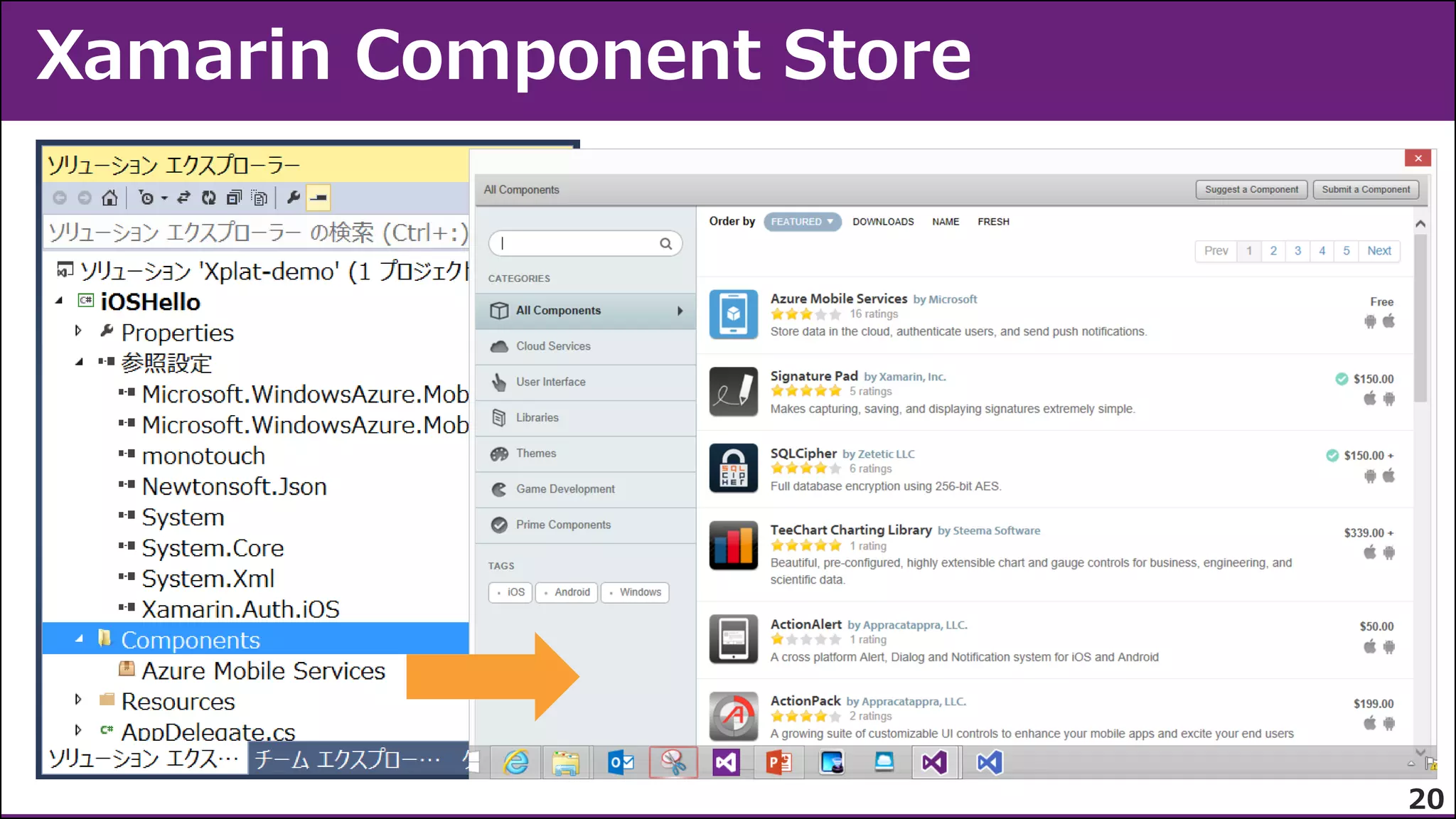This screenshot has height=819, width=1456.
Task: Click the Azure Mobile Services component icon
Action: coord(733,314)
